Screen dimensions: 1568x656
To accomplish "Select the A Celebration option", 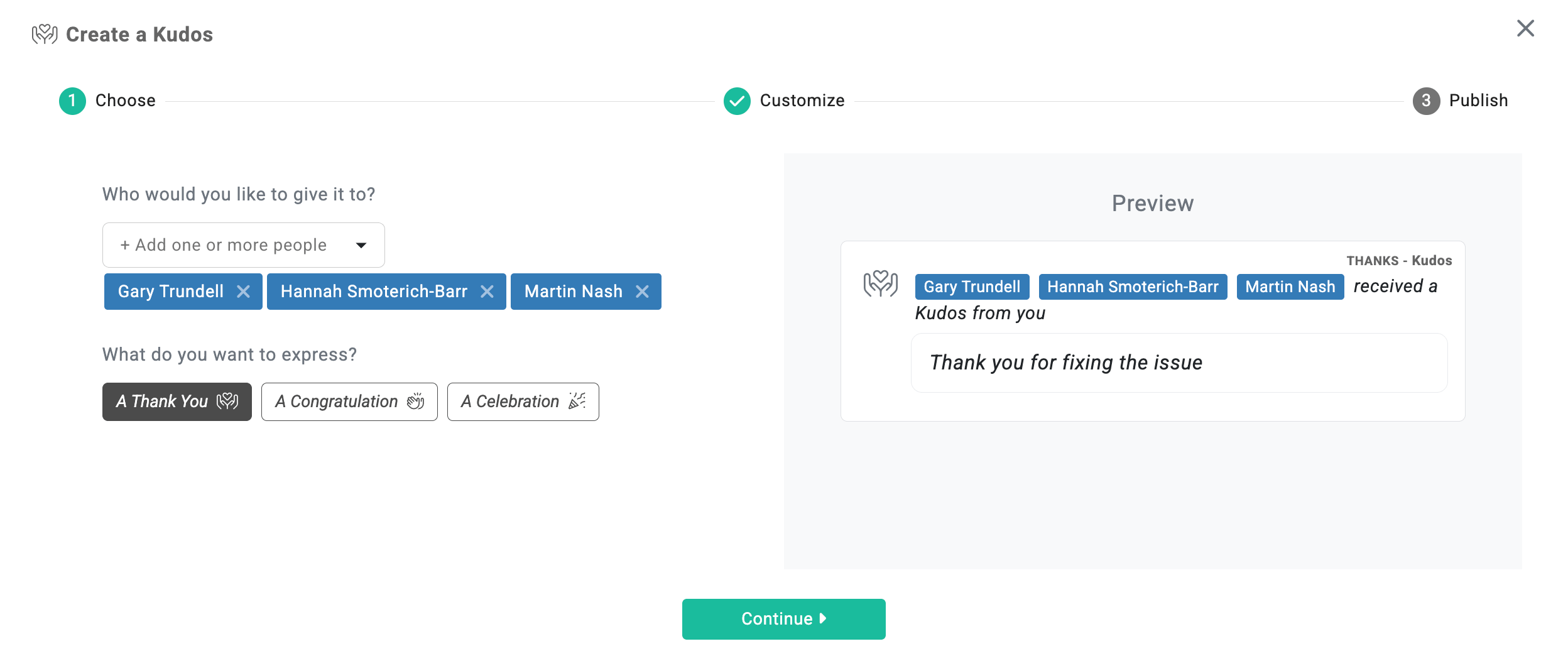I will (523, 402).
